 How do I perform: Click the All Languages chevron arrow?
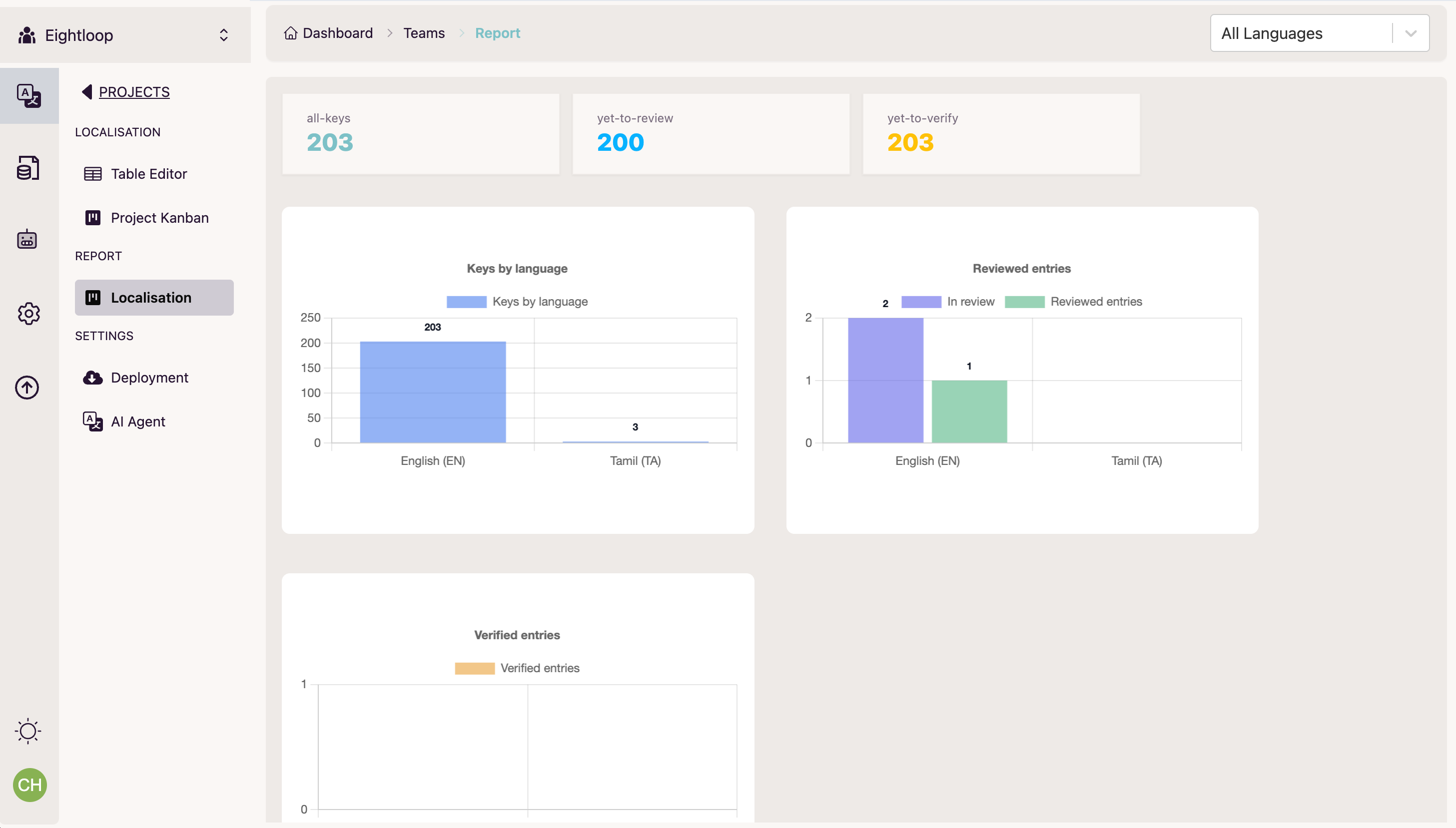click(x=1411, y=33)
